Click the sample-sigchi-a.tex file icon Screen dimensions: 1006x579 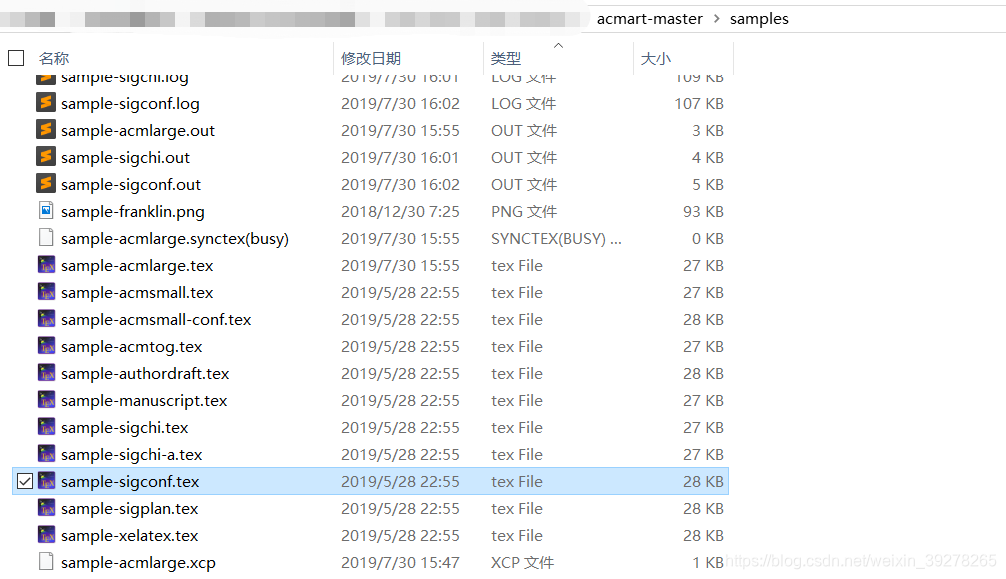point(46,453)
